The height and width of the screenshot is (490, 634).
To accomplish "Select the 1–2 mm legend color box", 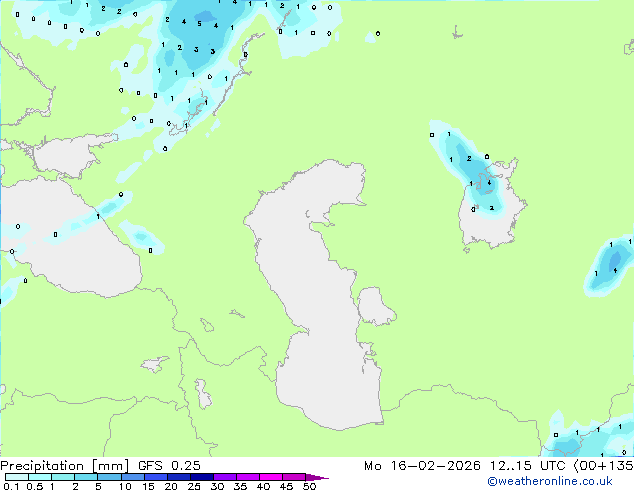I will point(63,477).
